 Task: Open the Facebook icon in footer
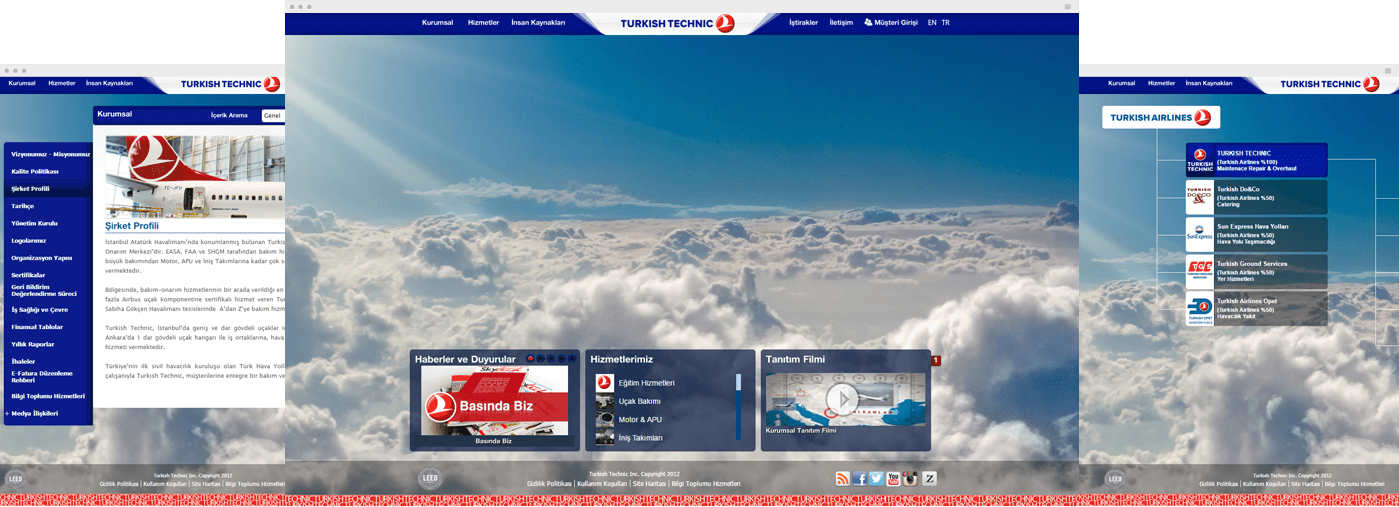click(x=859, y=479)
